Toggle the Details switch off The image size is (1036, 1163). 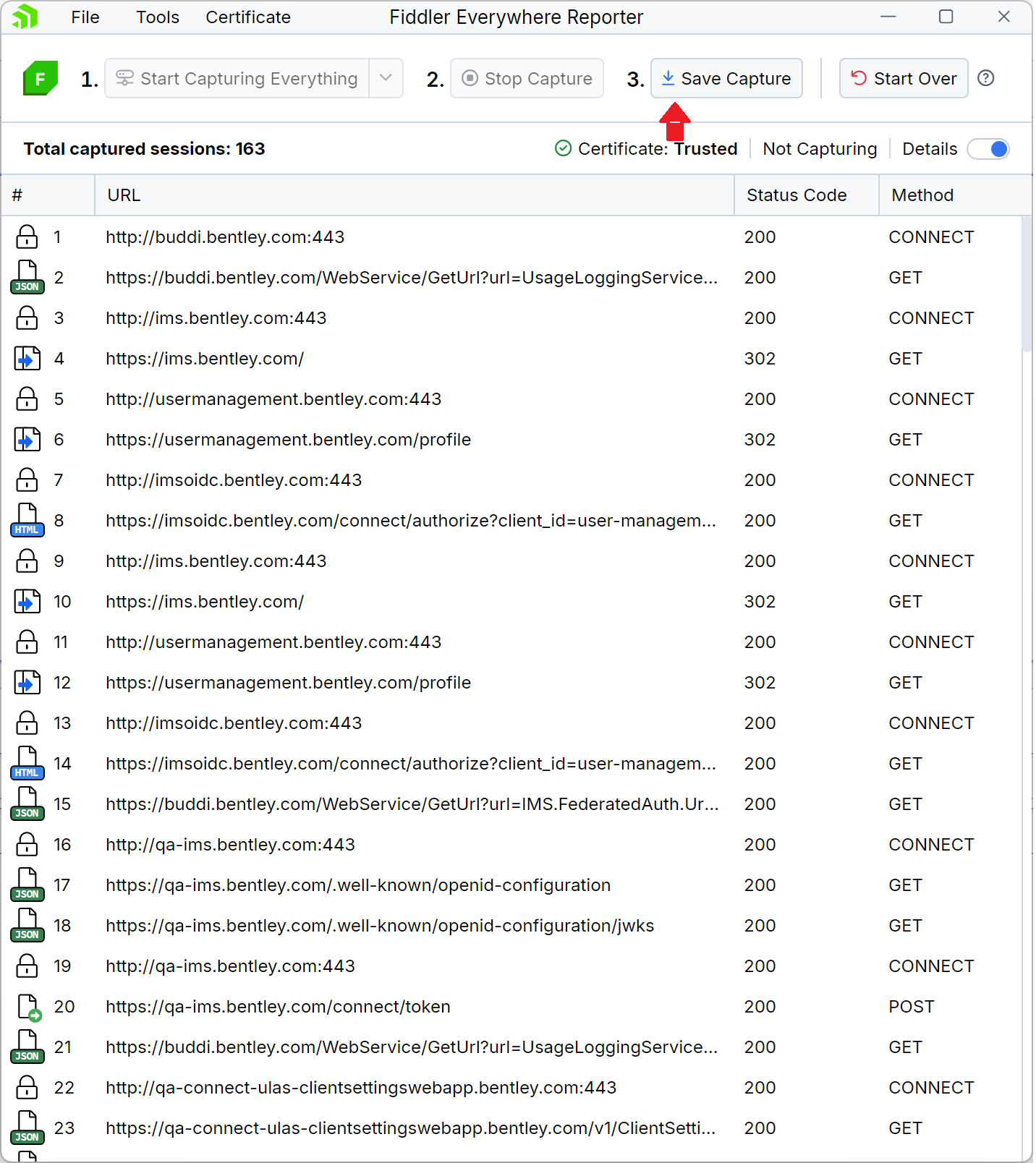click(x=989, y=148)
